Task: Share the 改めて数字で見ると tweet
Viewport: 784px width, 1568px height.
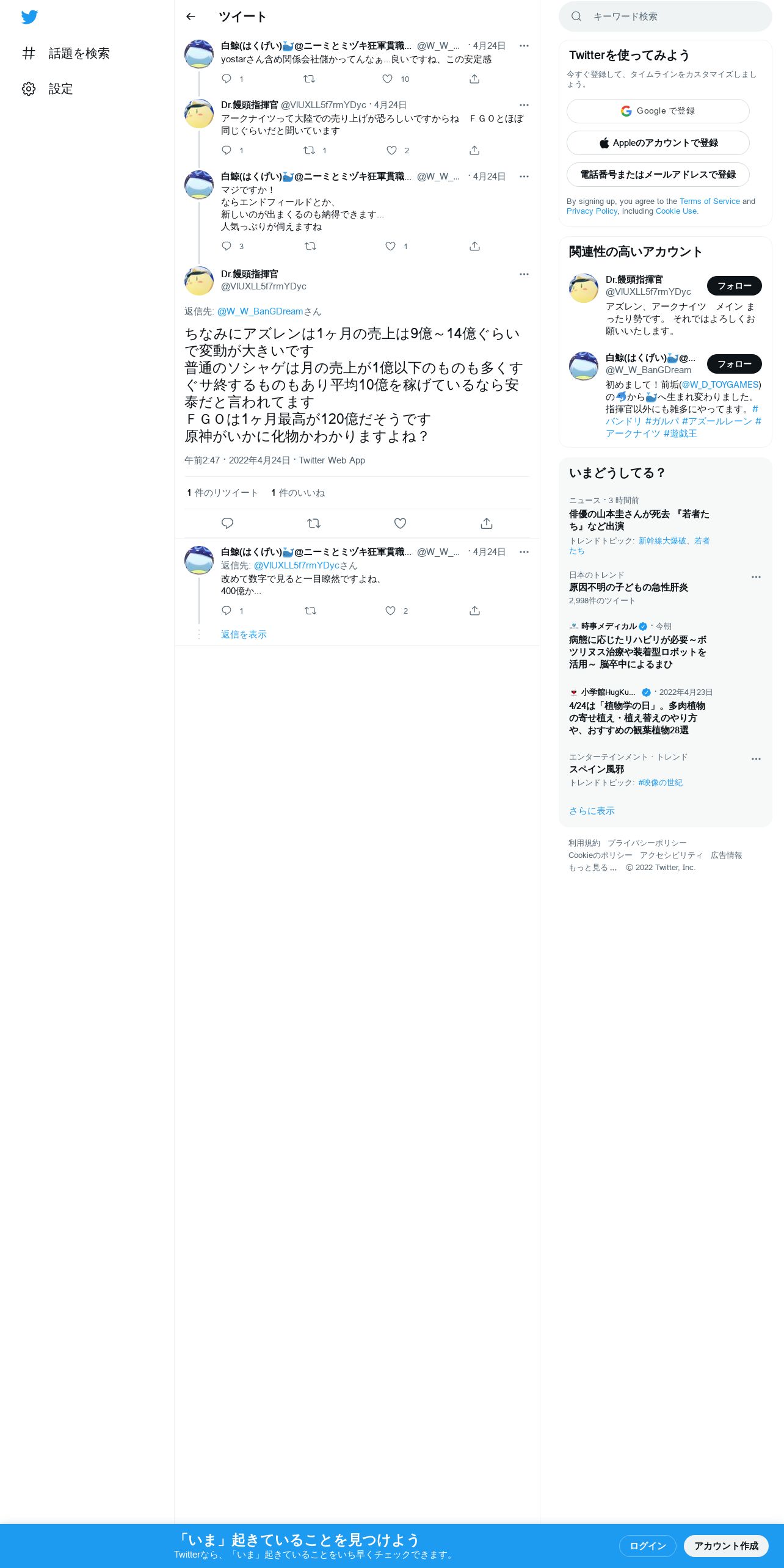Action: [474, 611]
